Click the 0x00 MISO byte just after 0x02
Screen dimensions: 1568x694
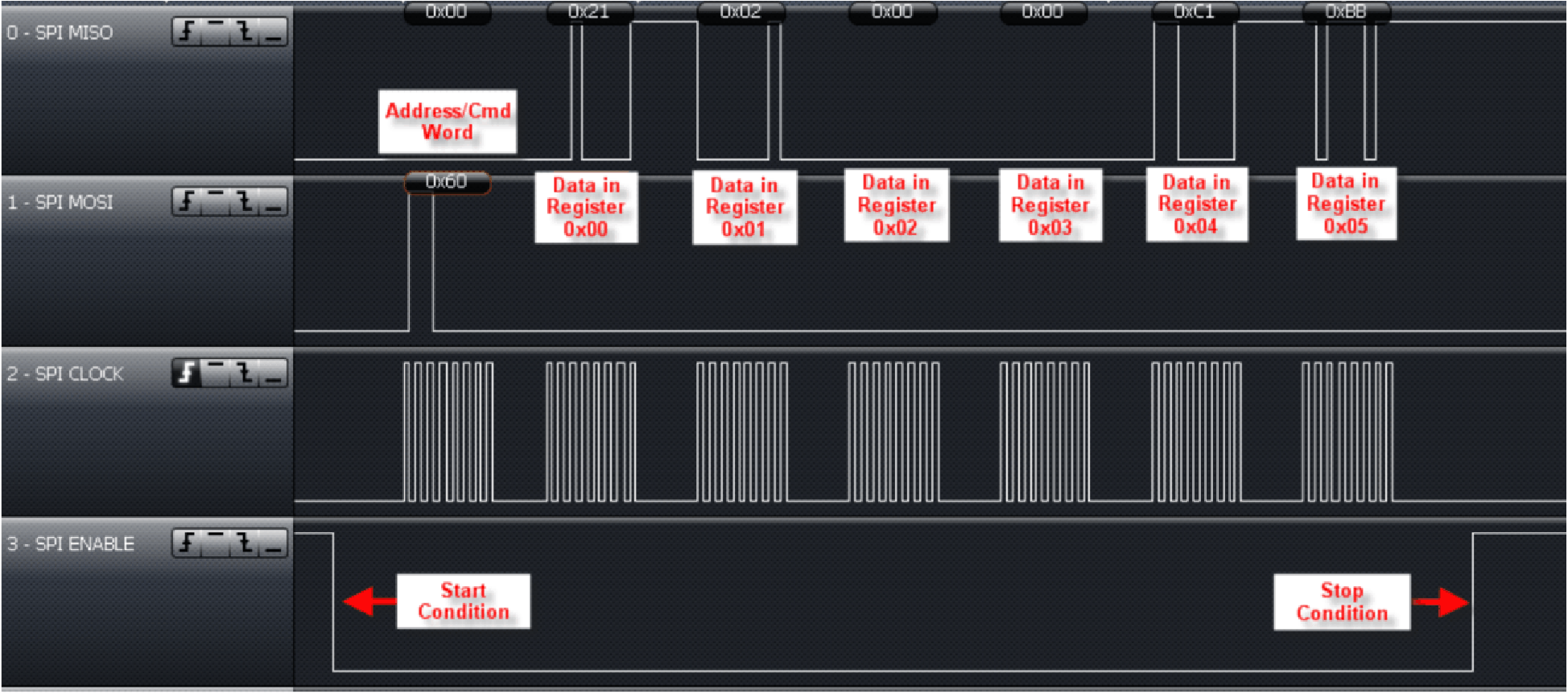(x=893, y=12)
